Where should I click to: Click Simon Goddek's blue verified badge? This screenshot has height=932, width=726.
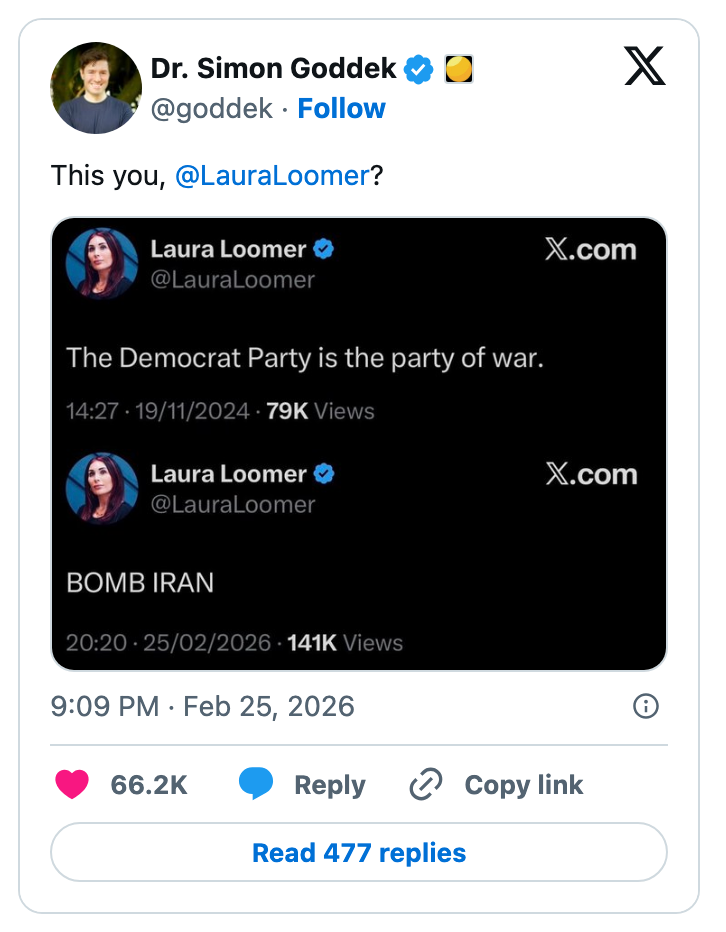[418, 69]
